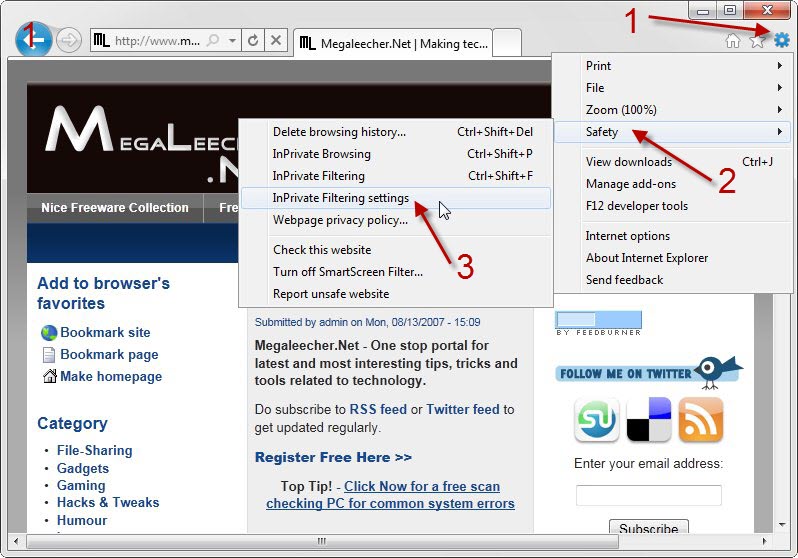The image size is (798, 558).
Task: Click the orange RSS feed icon
Action: click(x=701, y=420)
